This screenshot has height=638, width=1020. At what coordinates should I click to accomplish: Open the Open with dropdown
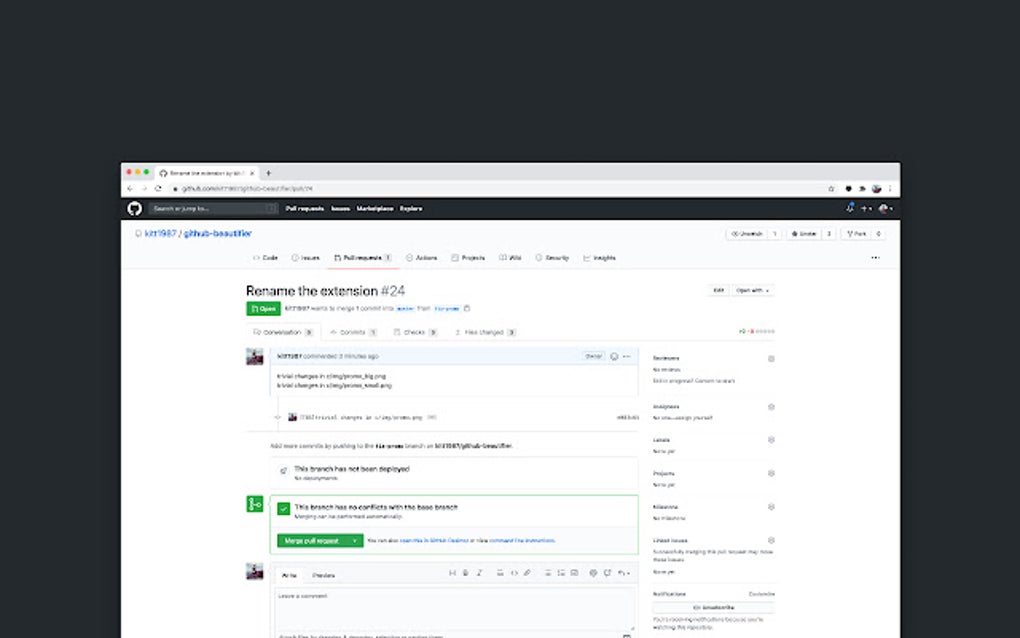751,290
